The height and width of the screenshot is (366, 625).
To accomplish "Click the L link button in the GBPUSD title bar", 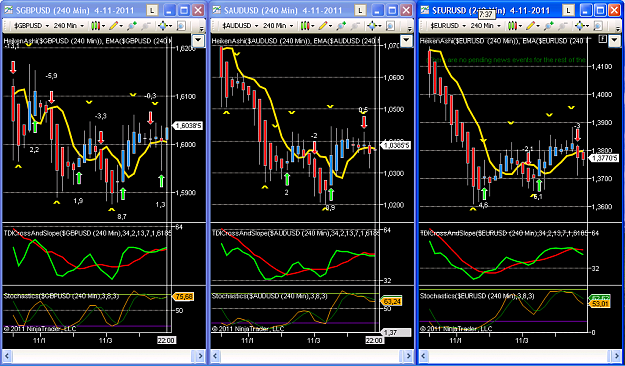I will click(x=152, y=10).
